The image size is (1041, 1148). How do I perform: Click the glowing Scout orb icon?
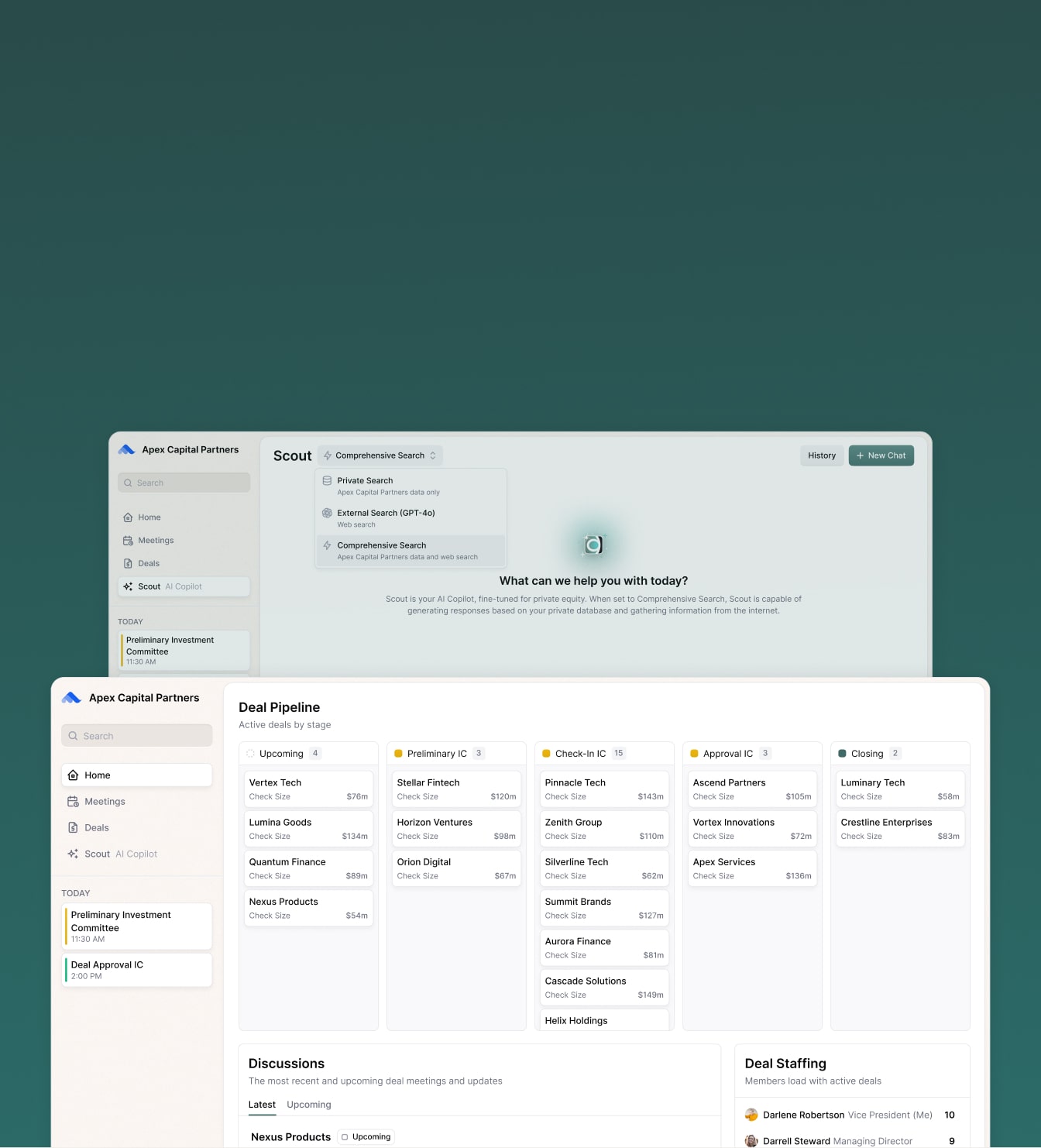pyautogui.click(x=593, y=545)
